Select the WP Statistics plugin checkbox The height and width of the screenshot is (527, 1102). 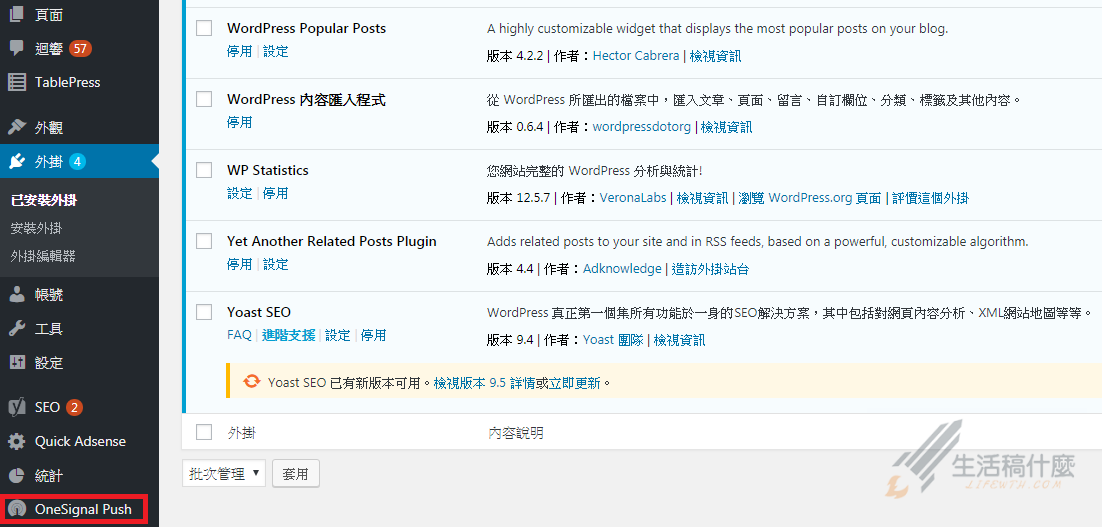click(x=204, y=170)
